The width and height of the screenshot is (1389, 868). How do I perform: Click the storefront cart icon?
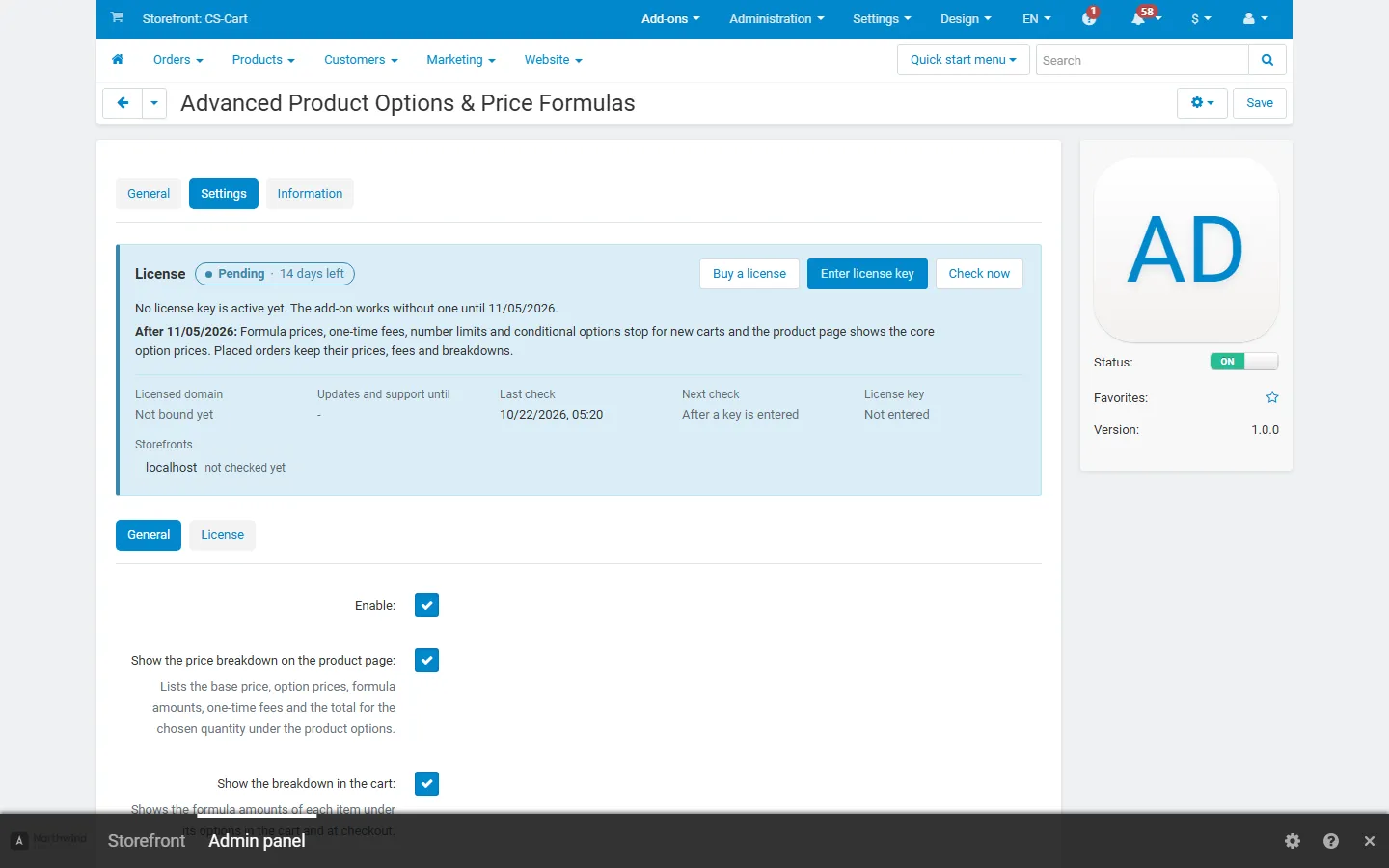117,17
